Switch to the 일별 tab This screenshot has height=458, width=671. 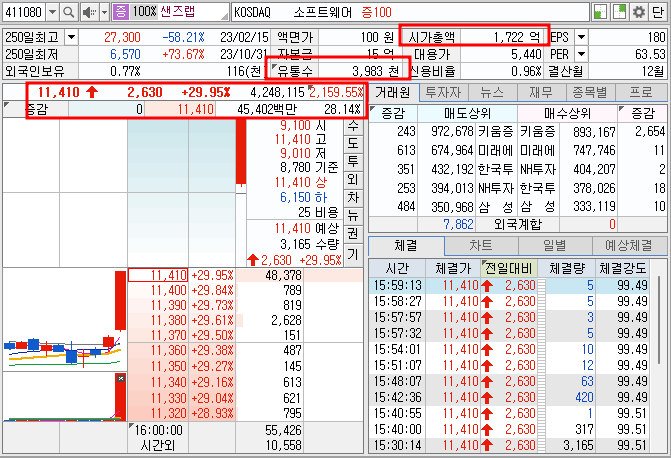(x=555, y=246)
